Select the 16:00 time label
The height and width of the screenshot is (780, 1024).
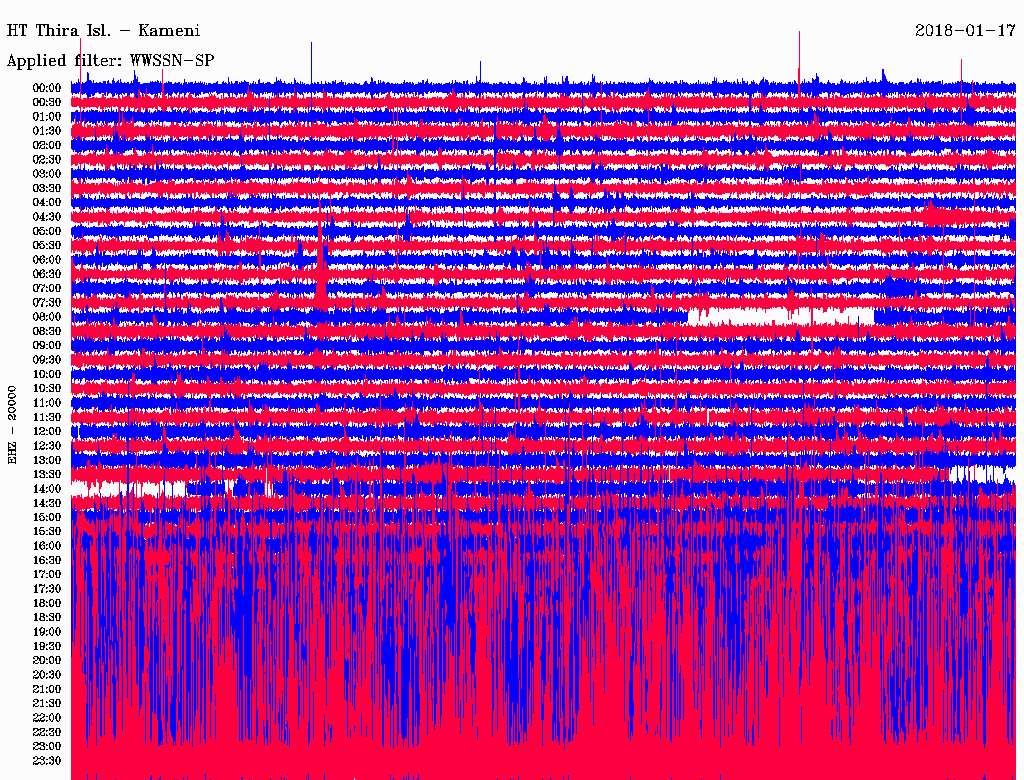point(47,546)
